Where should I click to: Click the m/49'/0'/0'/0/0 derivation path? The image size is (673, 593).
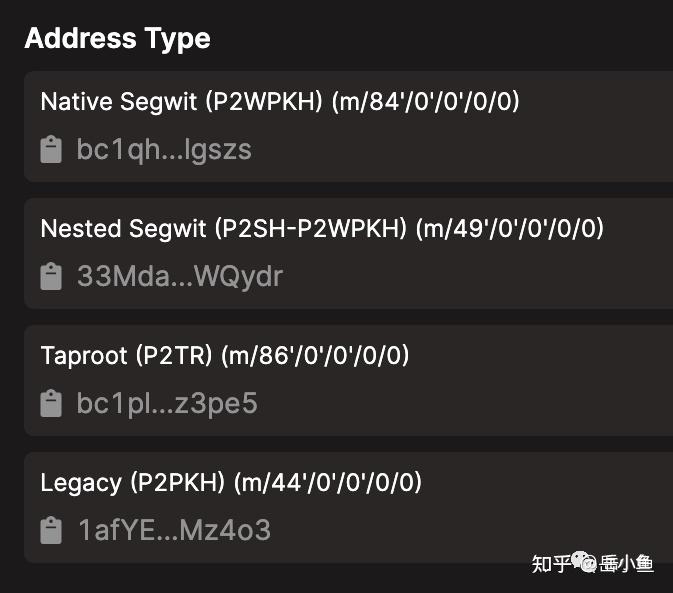click(x=509, y=228)
